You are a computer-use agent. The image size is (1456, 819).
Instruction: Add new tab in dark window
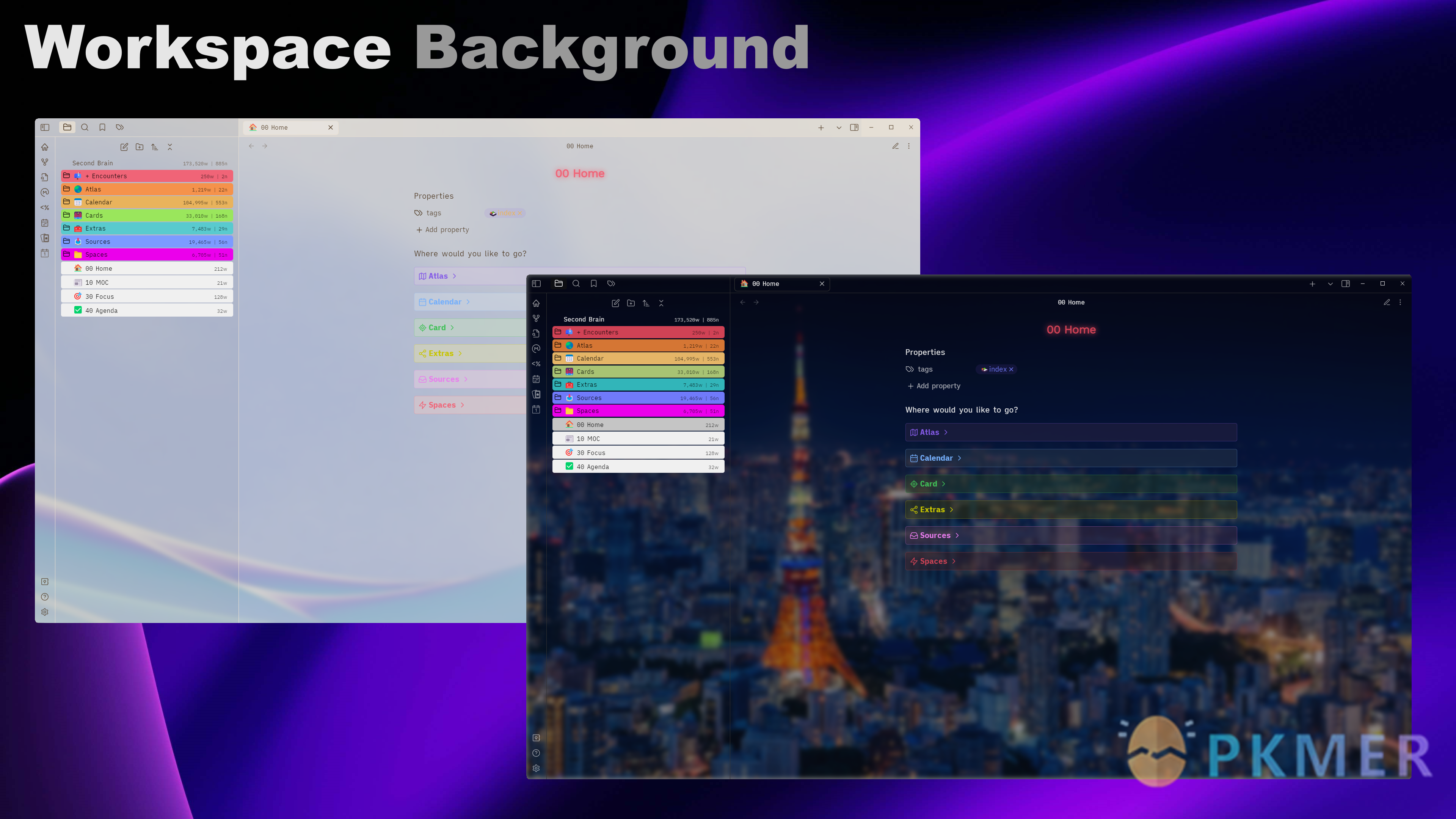pyautogui.click(x=1312, y=284)
